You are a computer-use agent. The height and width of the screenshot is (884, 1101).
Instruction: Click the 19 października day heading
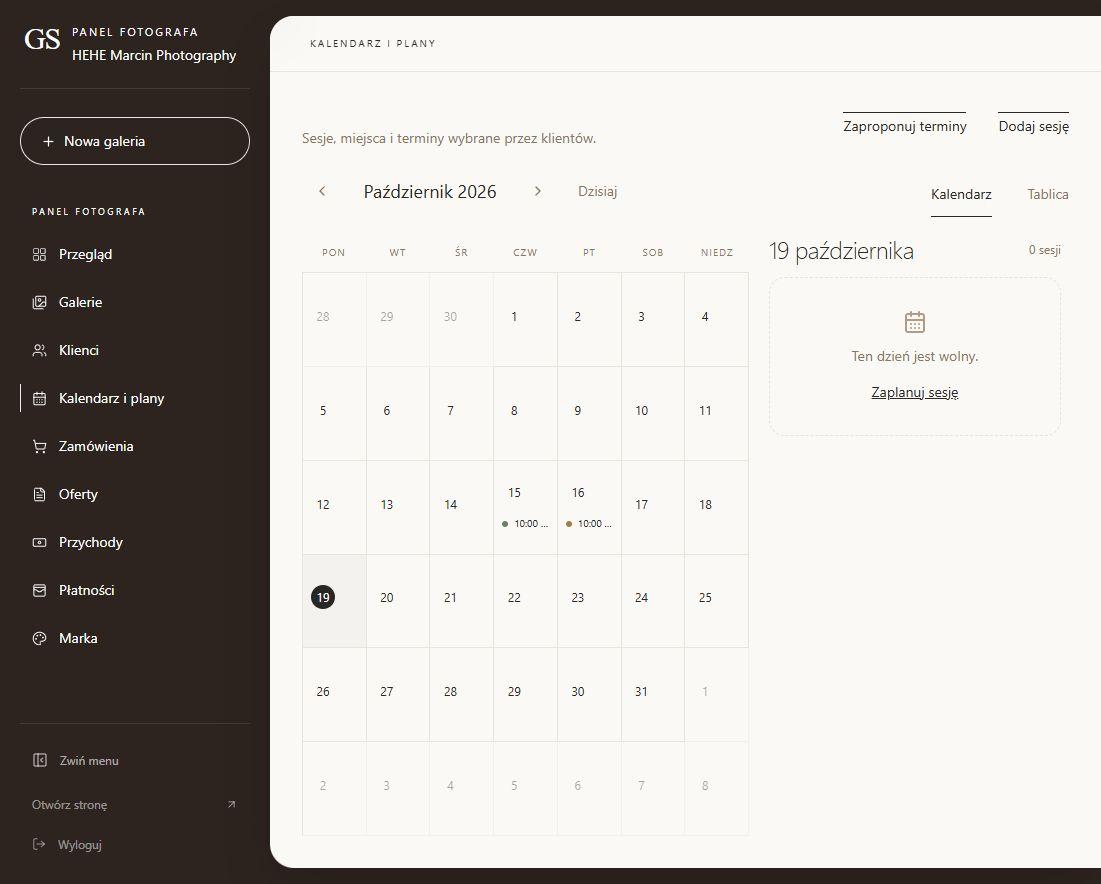tap(841, 251)
